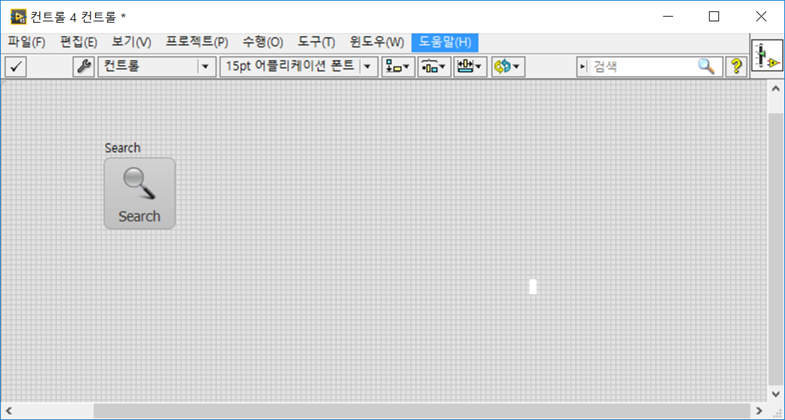Open the 파일(F) menu

[x=26, y=43]
